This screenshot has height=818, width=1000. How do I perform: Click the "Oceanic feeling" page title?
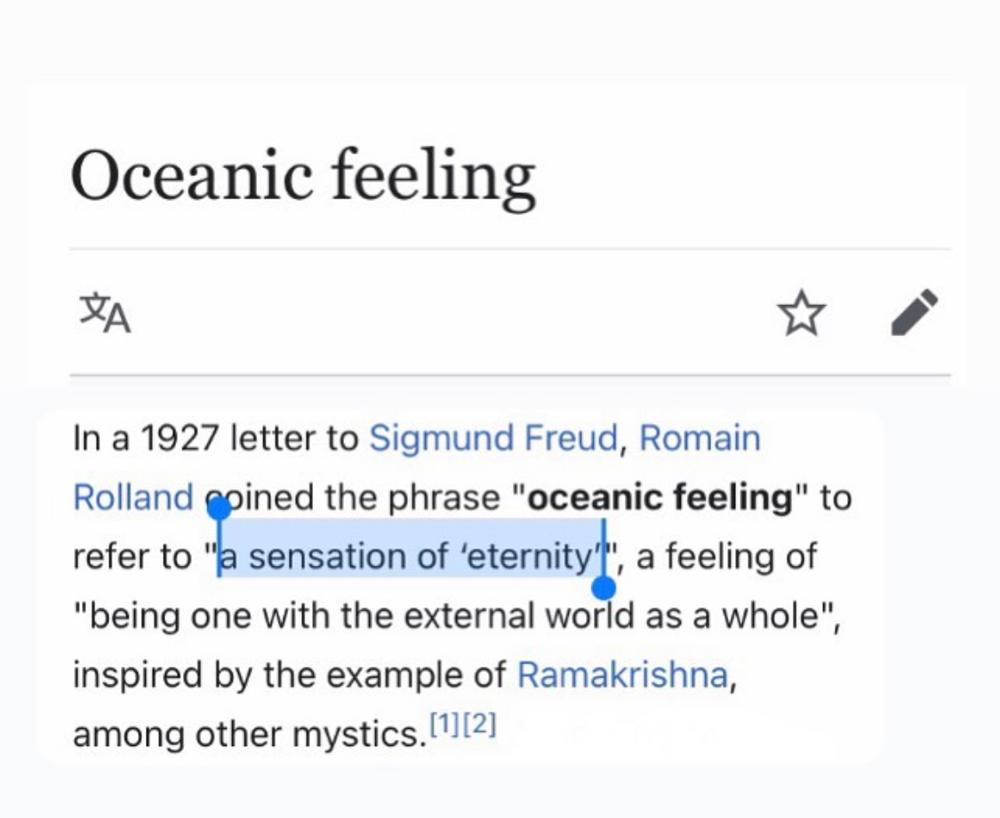click(x=303, y=177)
